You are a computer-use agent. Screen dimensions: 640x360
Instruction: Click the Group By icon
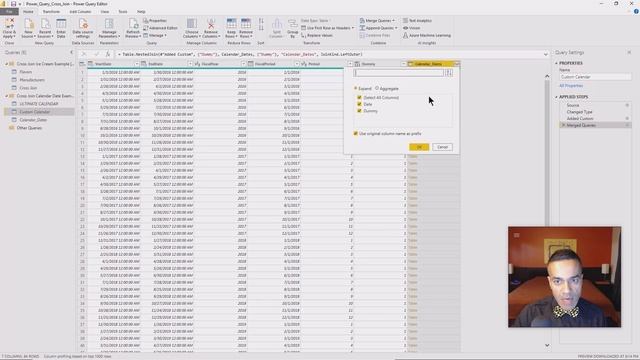pos(293,28)
